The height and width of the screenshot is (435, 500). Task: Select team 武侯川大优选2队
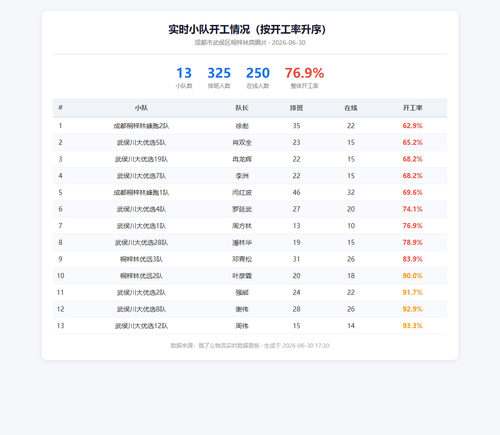141,292
